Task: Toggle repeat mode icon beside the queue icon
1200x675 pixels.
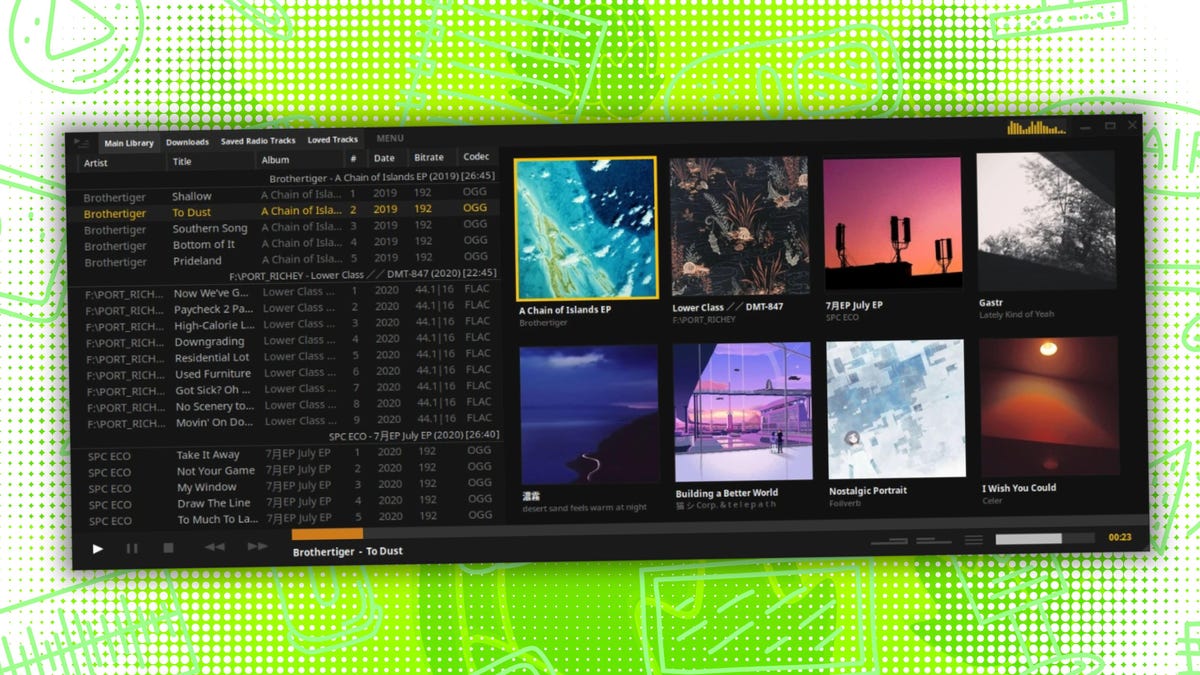Action: [x=934, y=541]
